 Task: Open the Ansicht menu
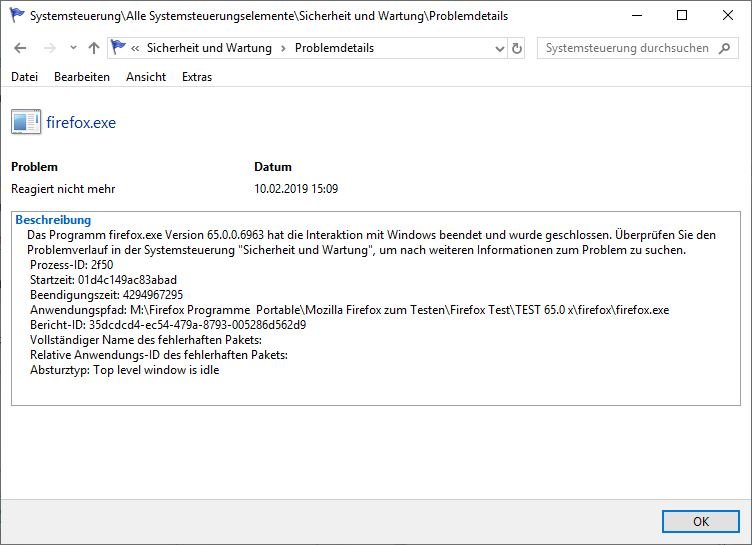tap(146, 77)
